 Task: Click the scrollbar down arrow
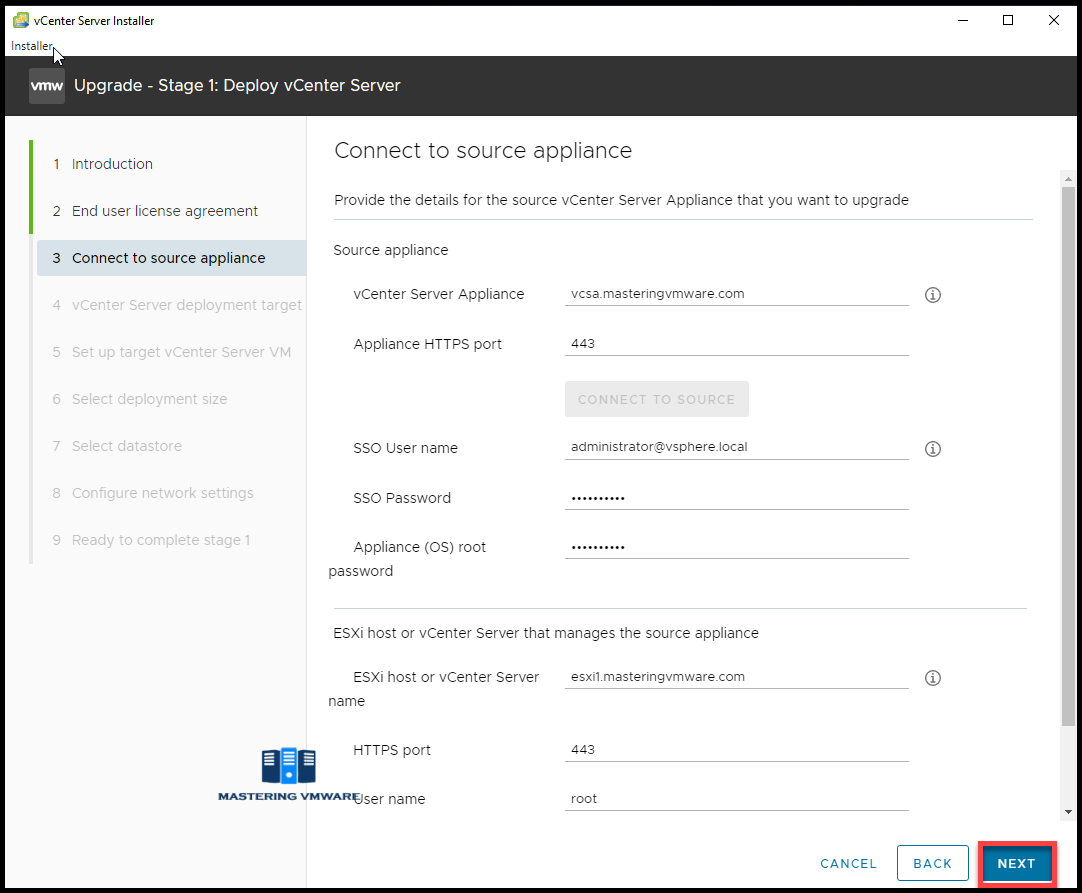coord(1068,812)
